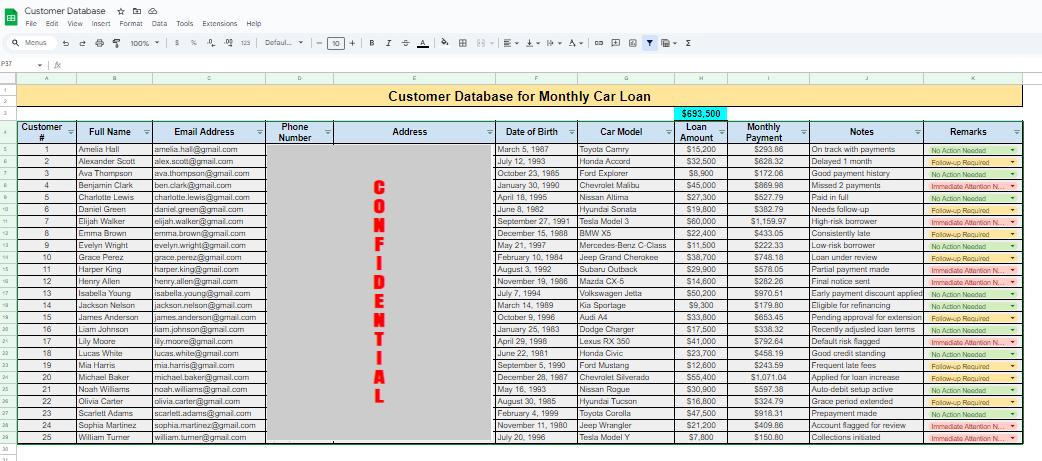Open the fill color picker

445,43
